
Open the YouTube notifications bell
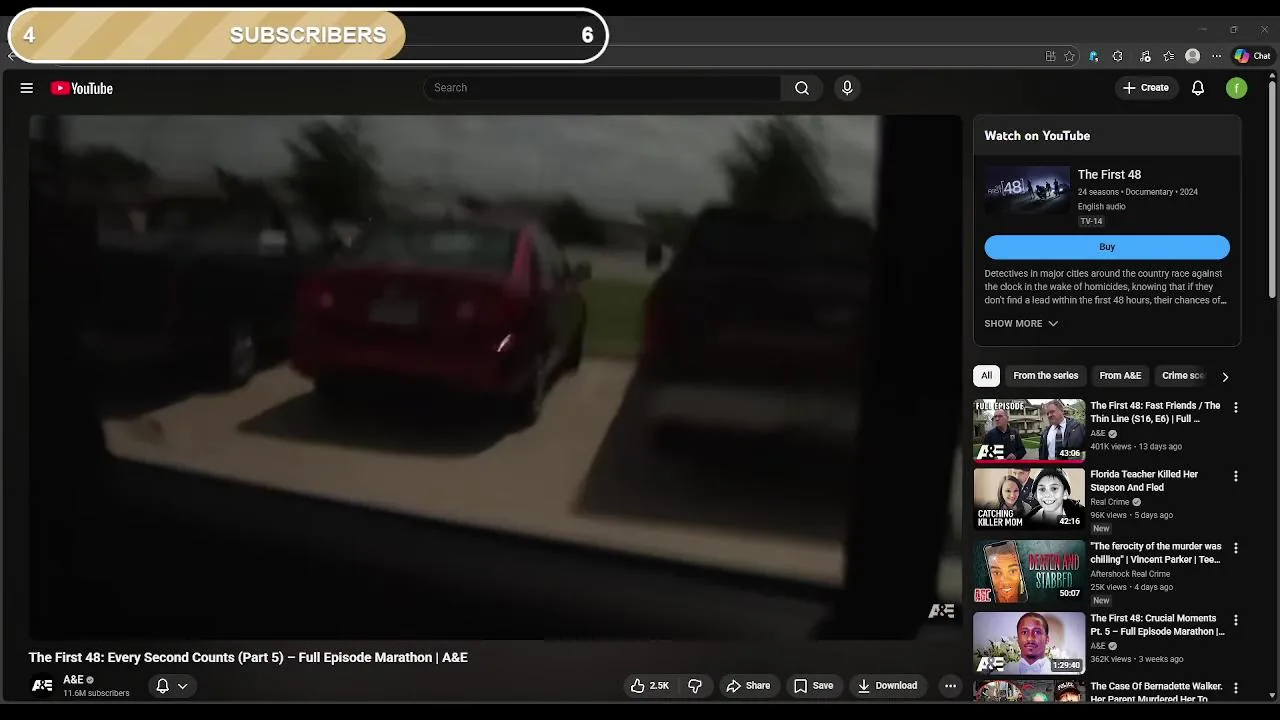pos(1198,88)
